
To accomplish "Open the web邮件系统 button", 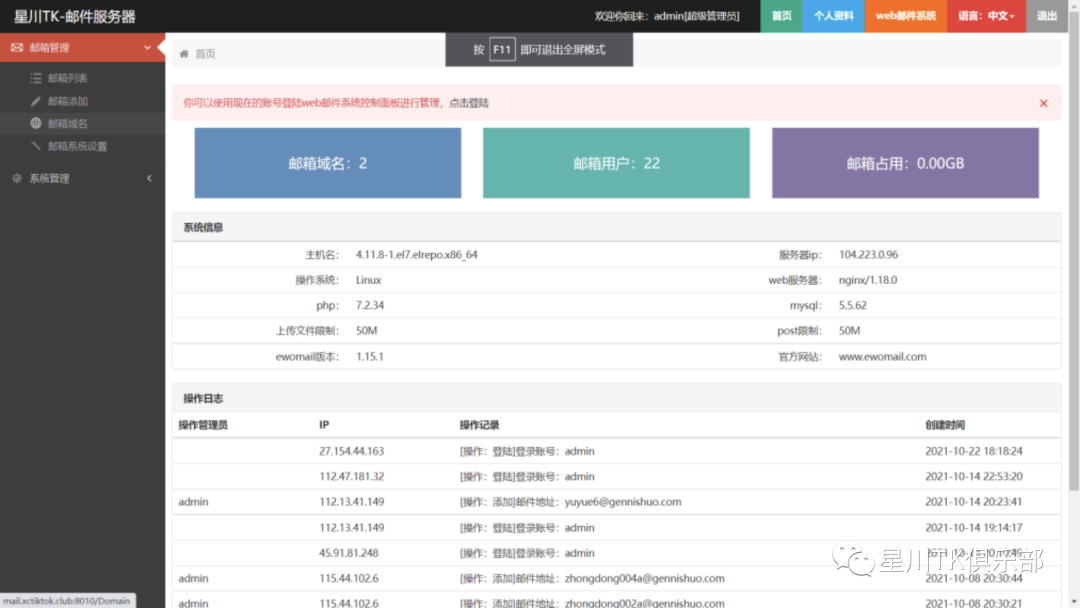I will (906, 16).
